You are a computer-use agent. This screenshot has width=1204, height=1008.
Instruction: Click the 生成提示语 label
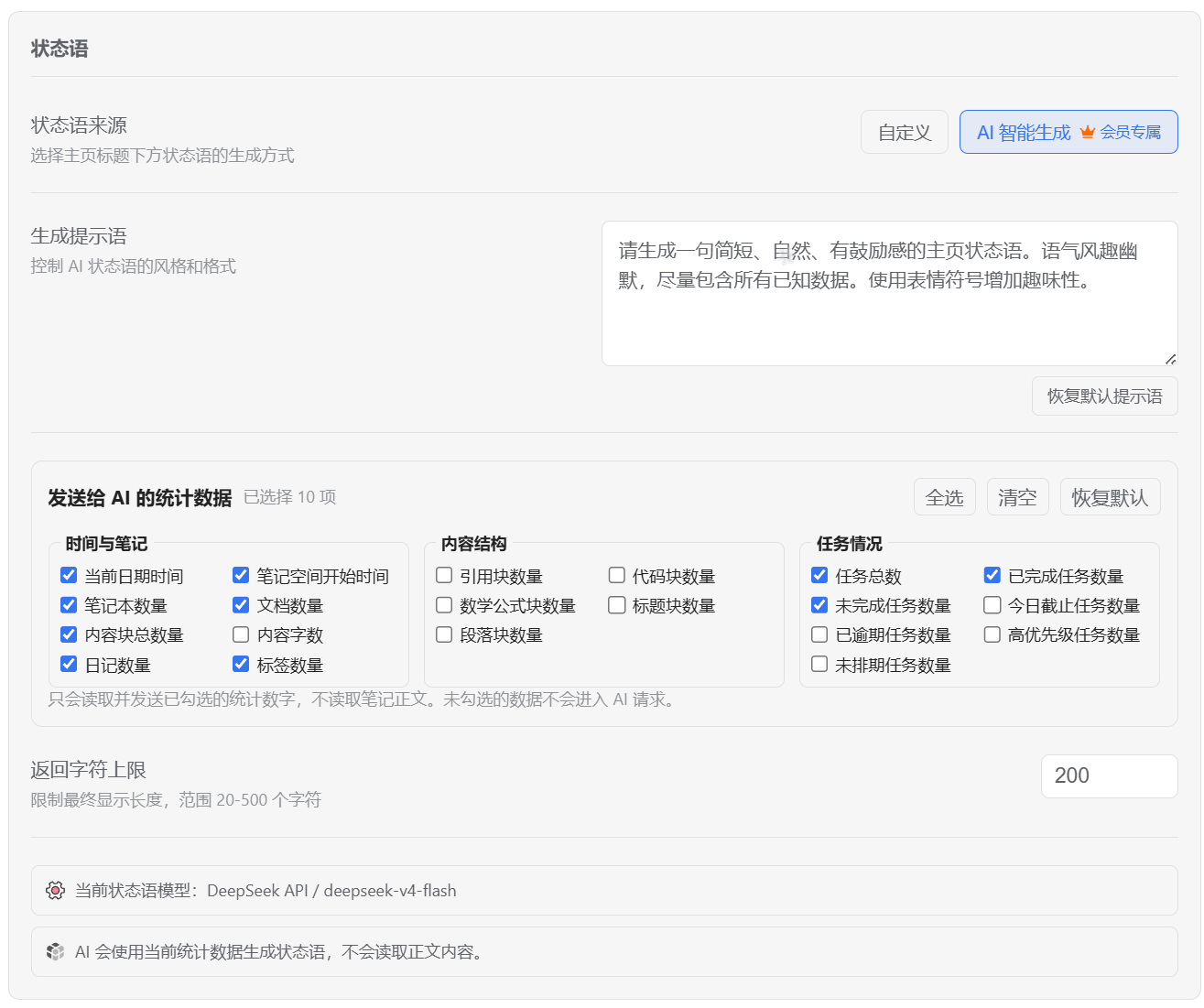click(x=79, y=236)
